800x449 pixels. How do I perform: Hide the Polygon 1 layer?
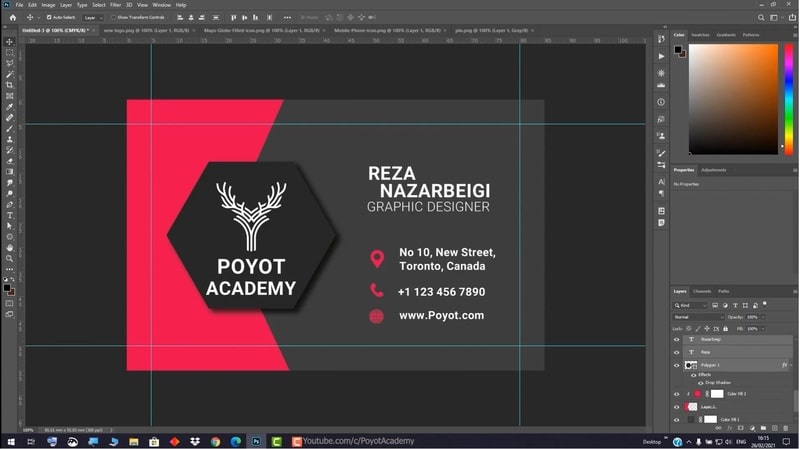[x=677, y=366]
